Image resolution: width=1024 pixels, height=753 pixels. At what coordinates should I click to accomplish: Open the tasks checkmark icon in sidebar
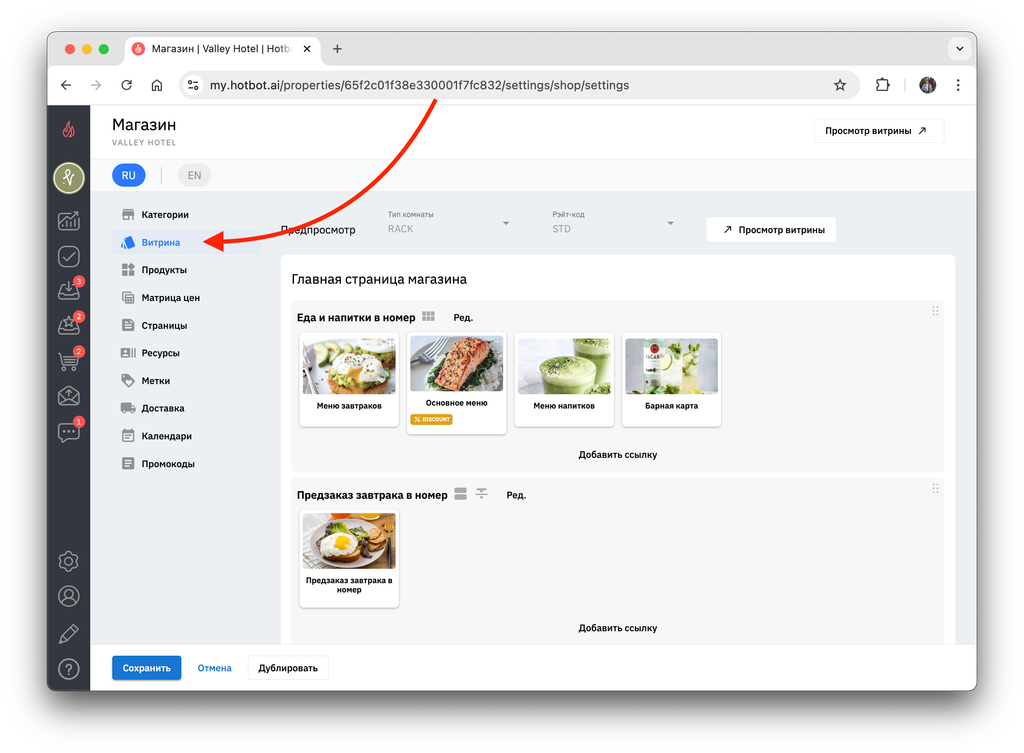coord(69,257)
